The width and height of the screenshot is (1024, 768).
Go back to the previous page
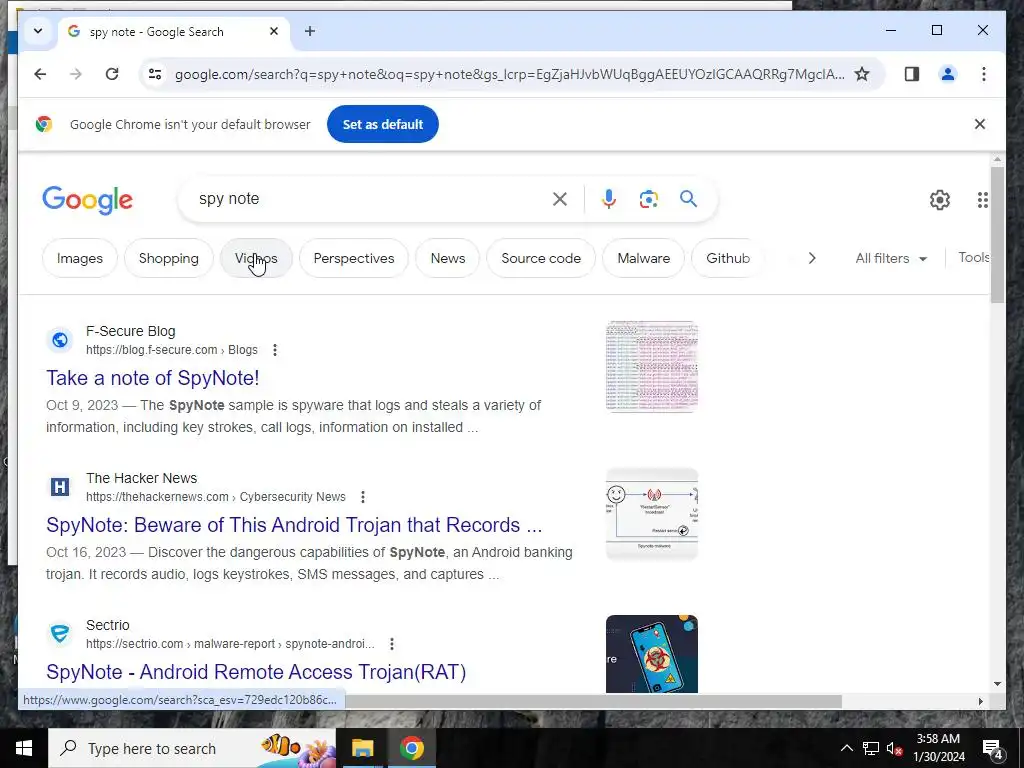pos(40,74)
